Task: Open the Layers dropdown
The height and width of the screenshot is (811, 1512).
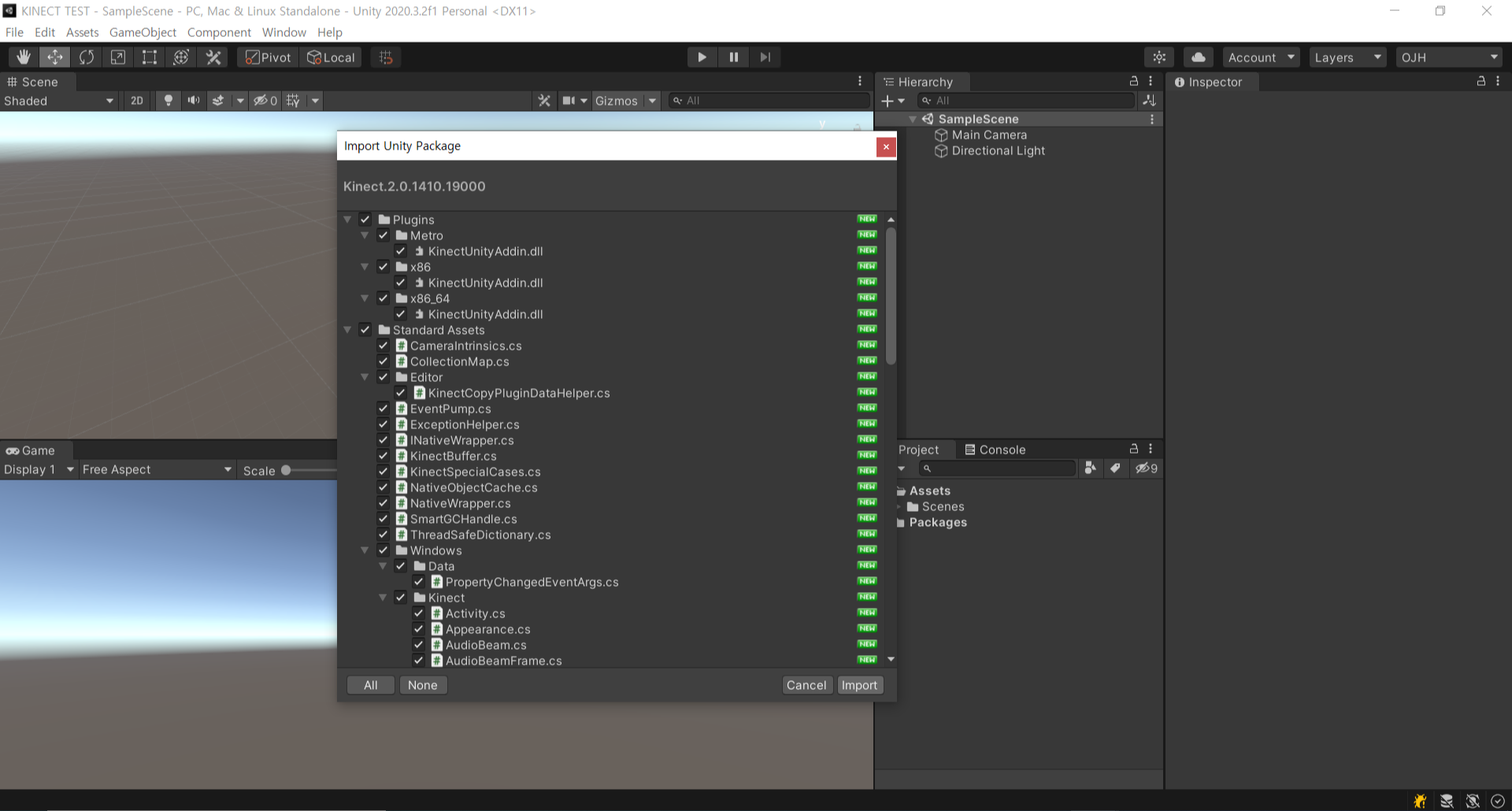Action: click(1347, 57)
